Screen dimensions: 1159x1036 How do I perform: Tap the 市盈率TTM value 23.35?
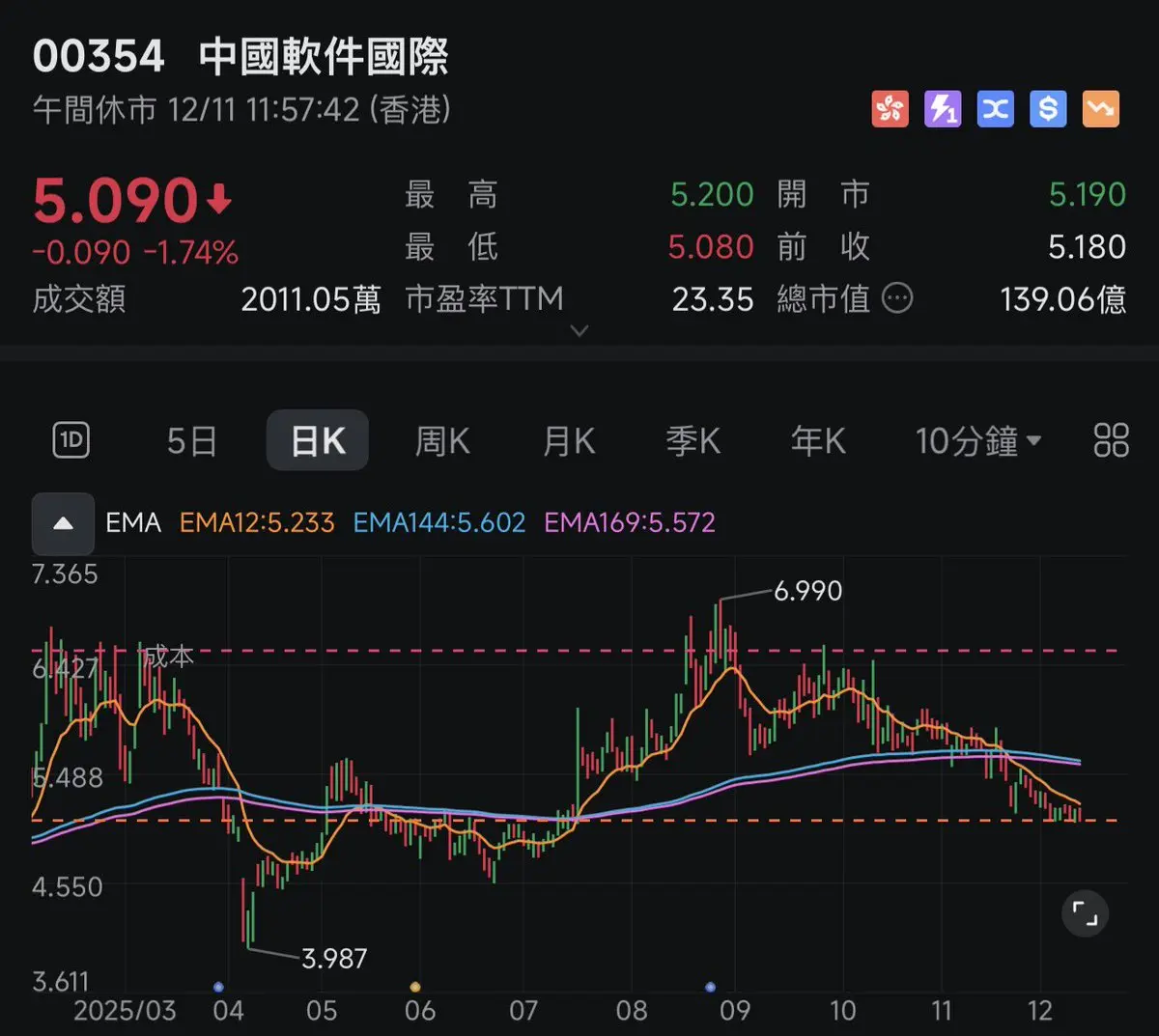click(x=713, y=299)
